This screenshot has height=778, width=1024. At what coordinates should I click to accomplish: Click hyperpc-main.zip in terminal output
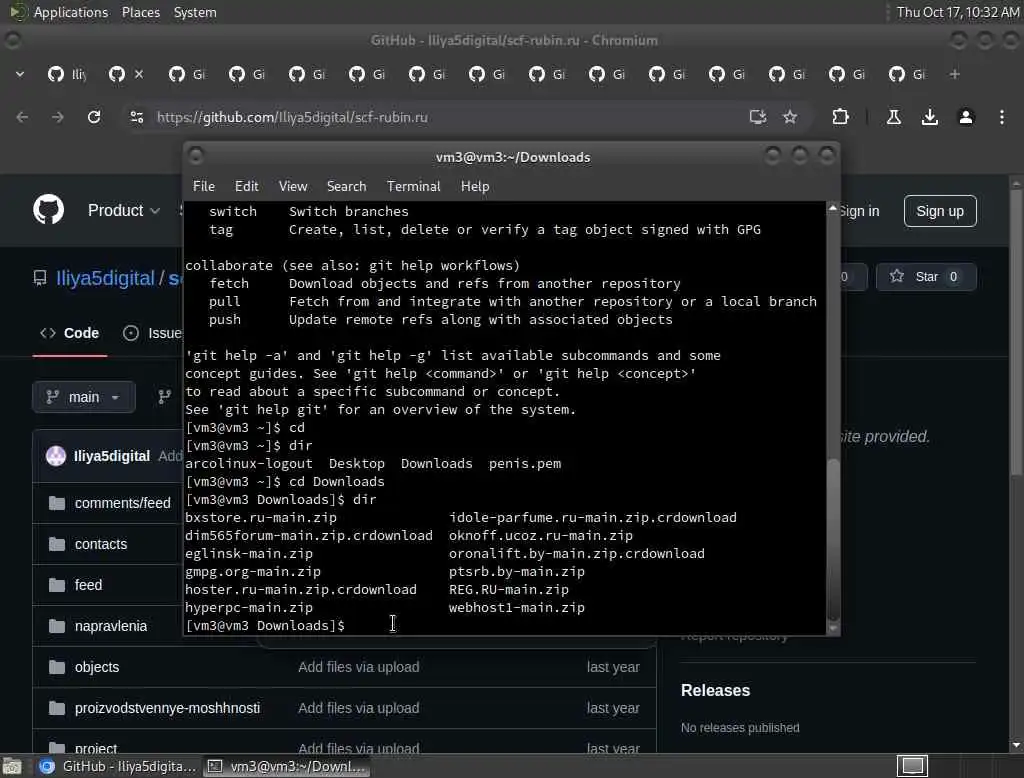249,608
